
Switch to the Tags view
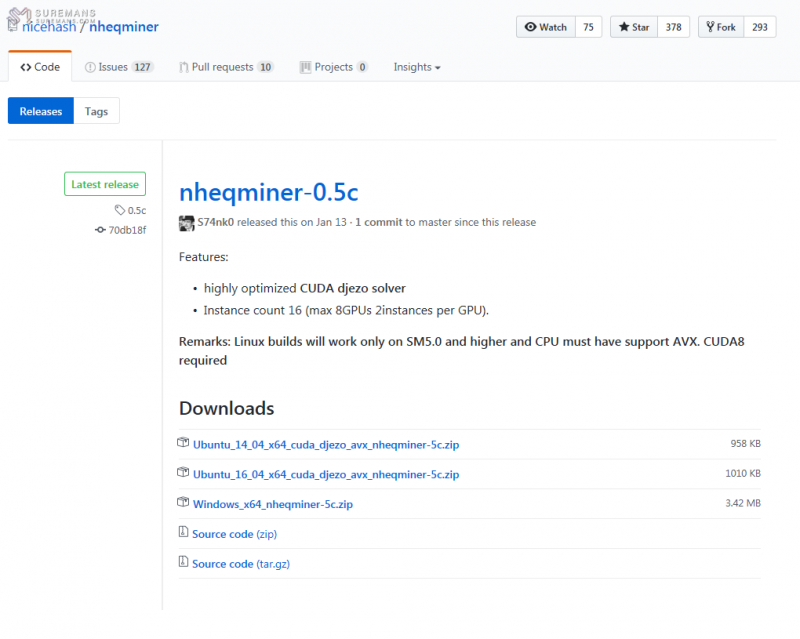[x=96, y=111]
